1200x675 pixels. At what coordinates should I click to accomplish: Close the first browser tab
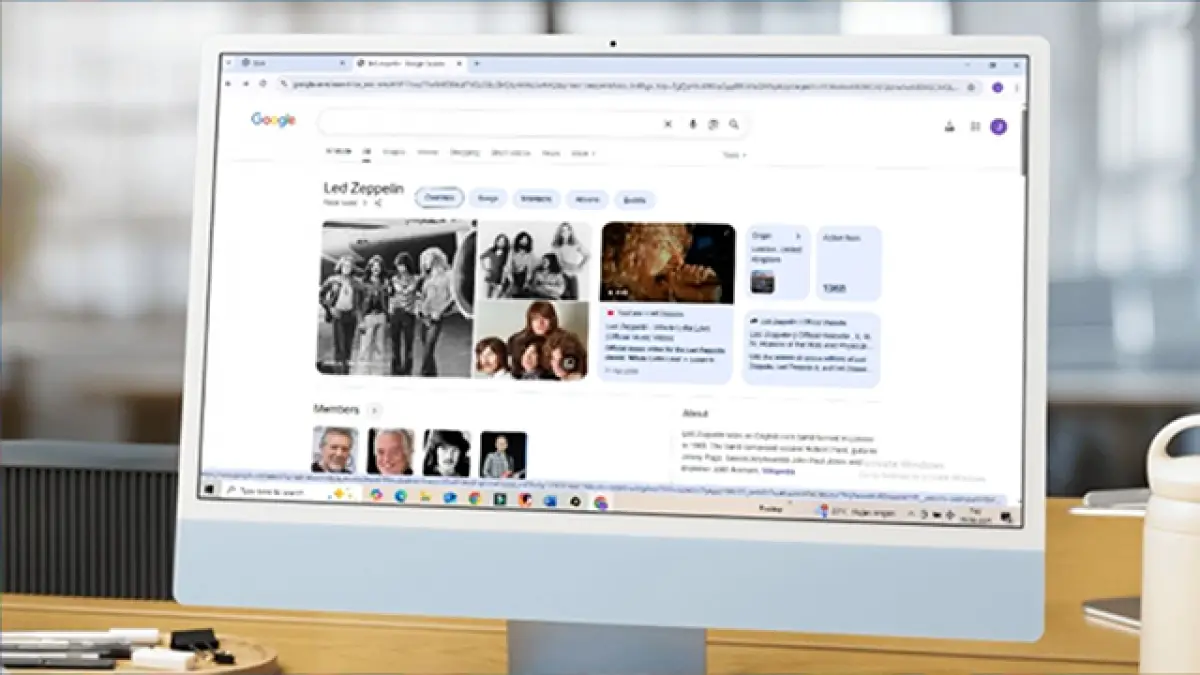pos(342,63)
